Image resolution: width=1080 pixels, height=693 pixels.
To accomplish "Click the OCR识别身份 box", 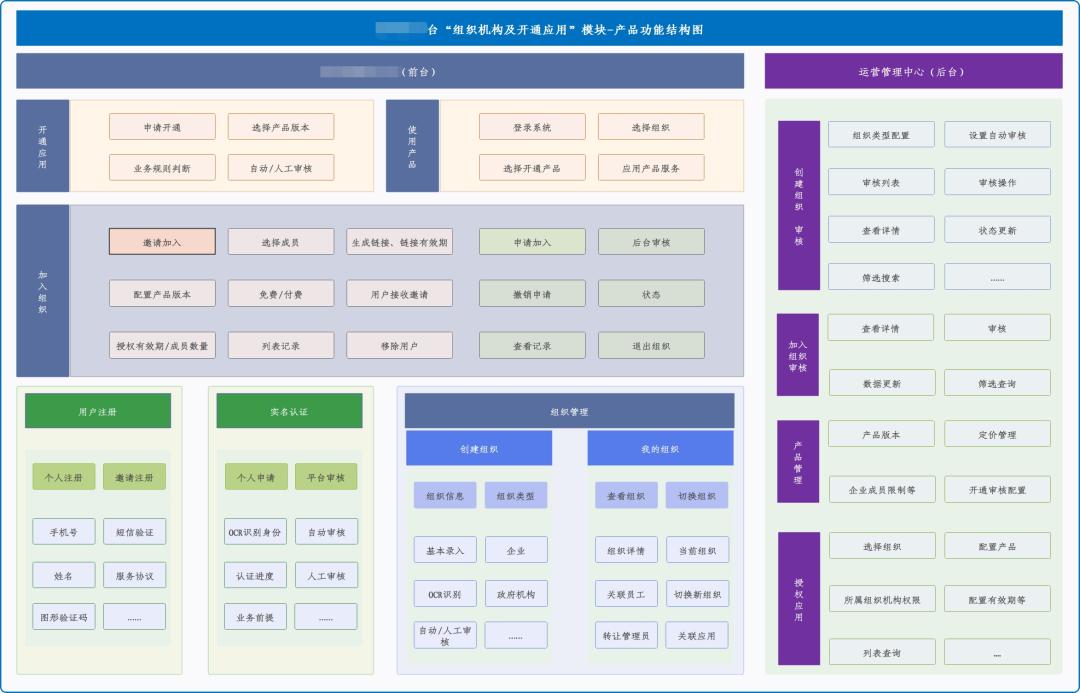I will point(255,532).
